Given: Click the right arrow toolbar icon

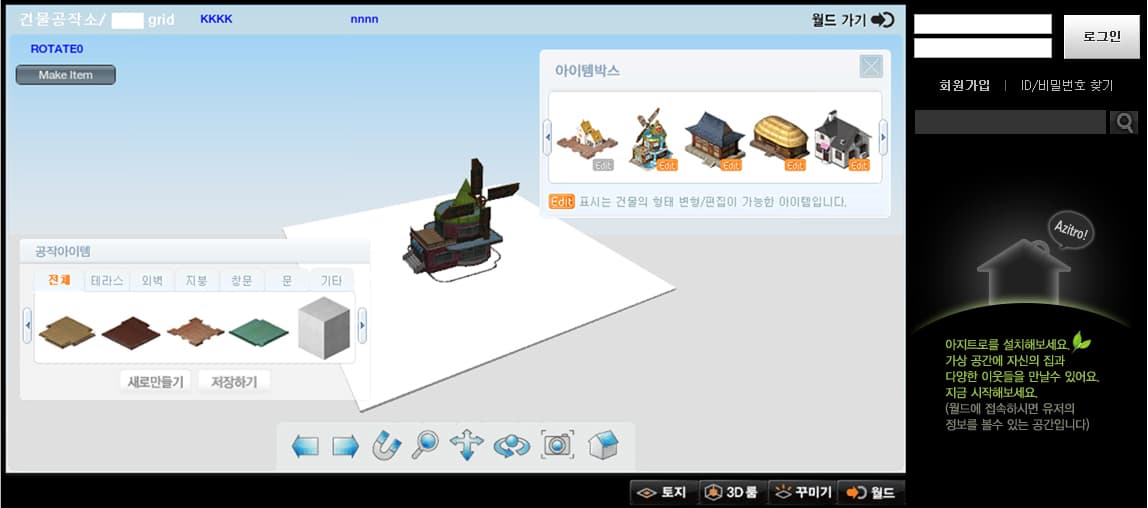Looking at the screenshot, I should pos(345,446).
